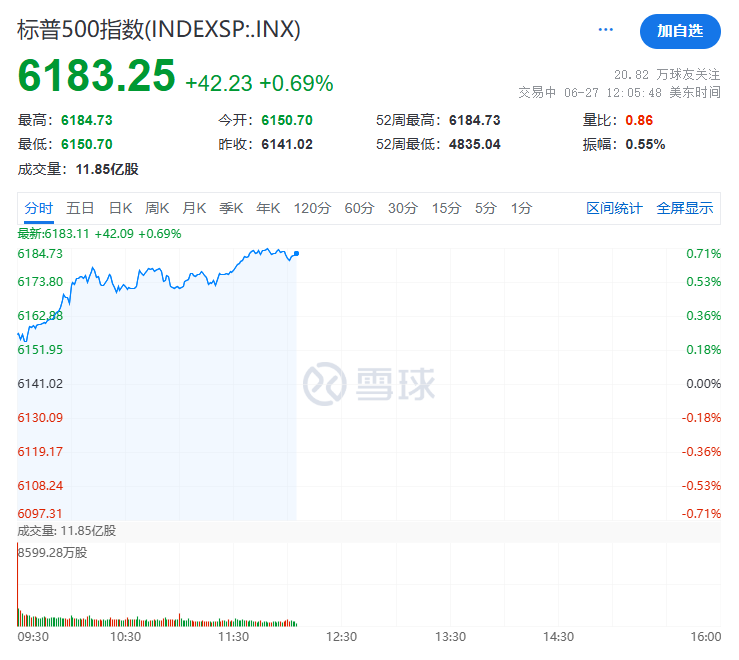Select the 分时 chart tab
Viewport: 739px width, 660px height.
pyautogui.click(x=39, y=208)
